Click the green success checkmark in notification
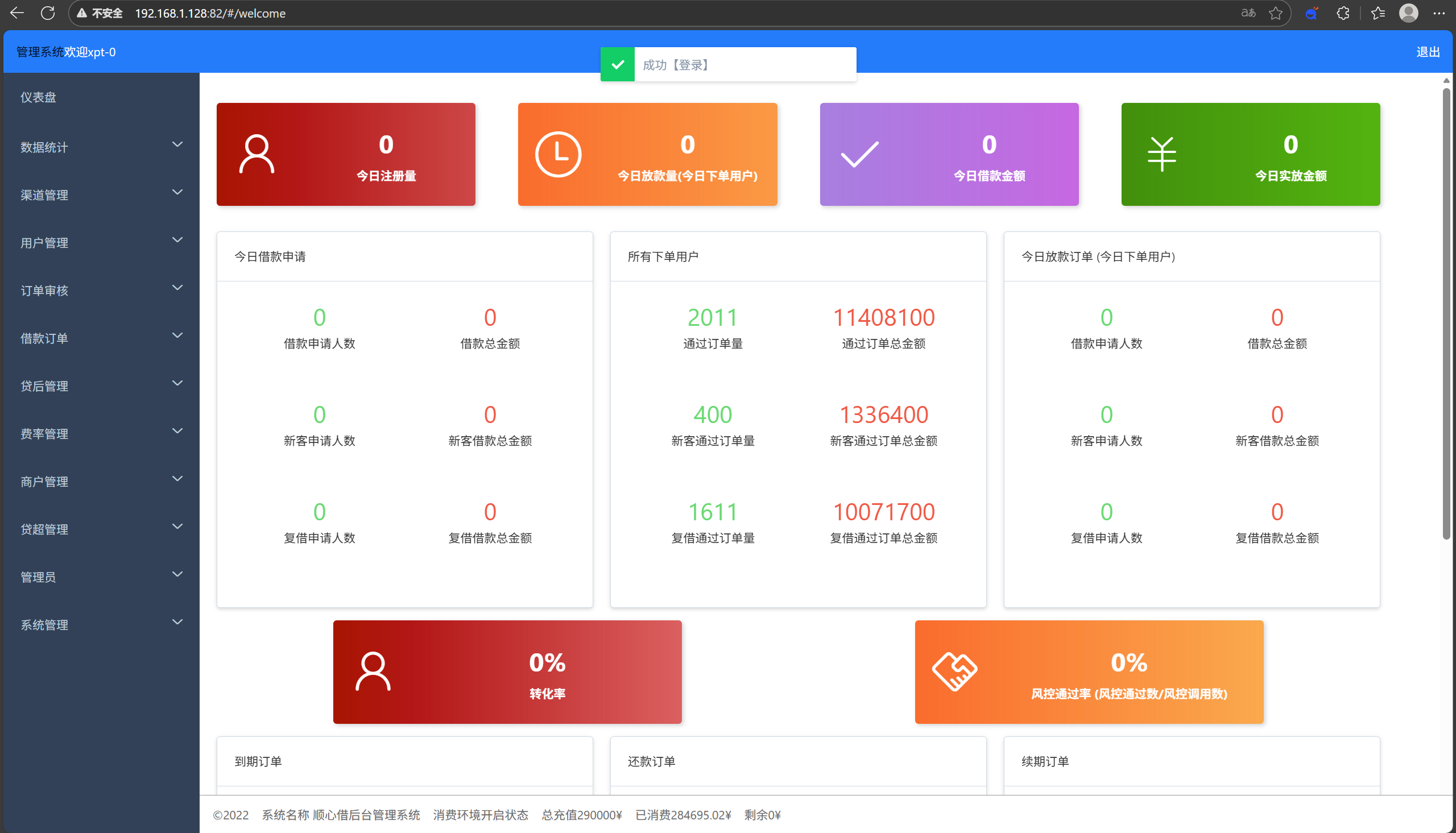The image size is (1456, 833). 617,65
